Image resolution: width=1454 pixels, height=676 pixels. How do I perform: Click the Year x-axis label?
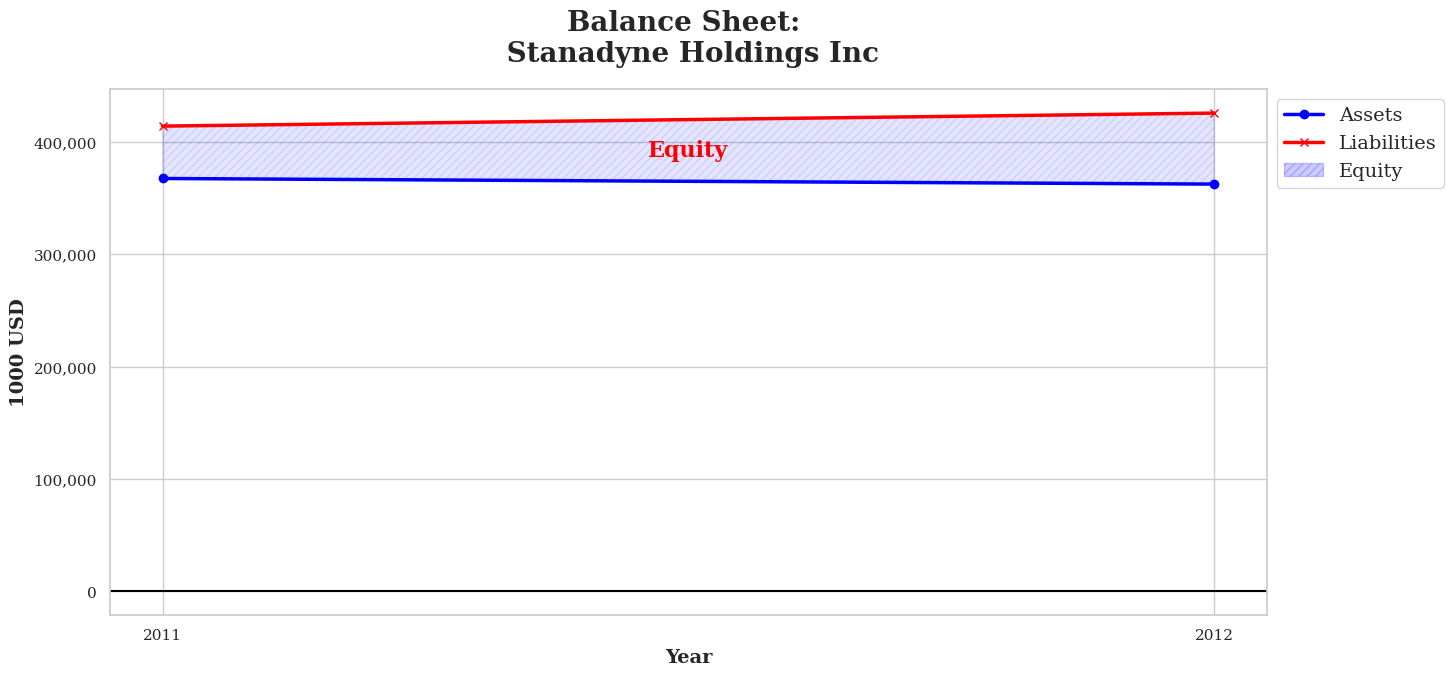[x=688, y=657]
